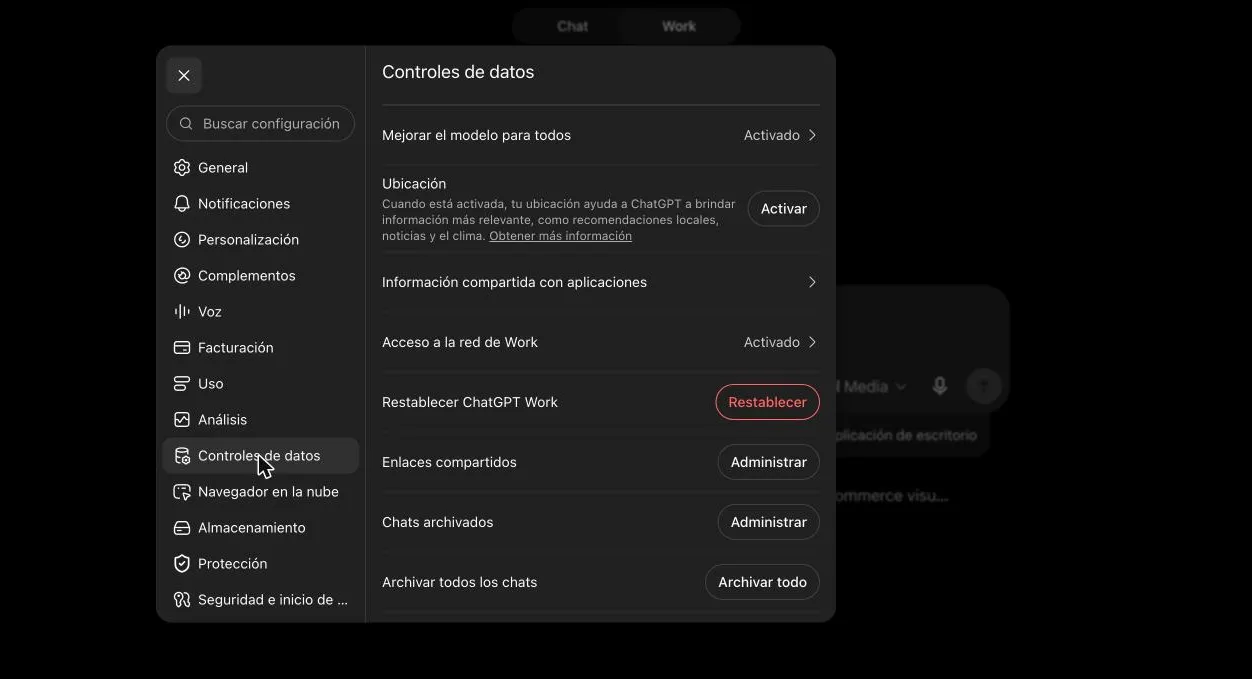This screenshot has height=679, width=1252.
Task: Select the Uso sidebar entry
Action: [261, 384]
